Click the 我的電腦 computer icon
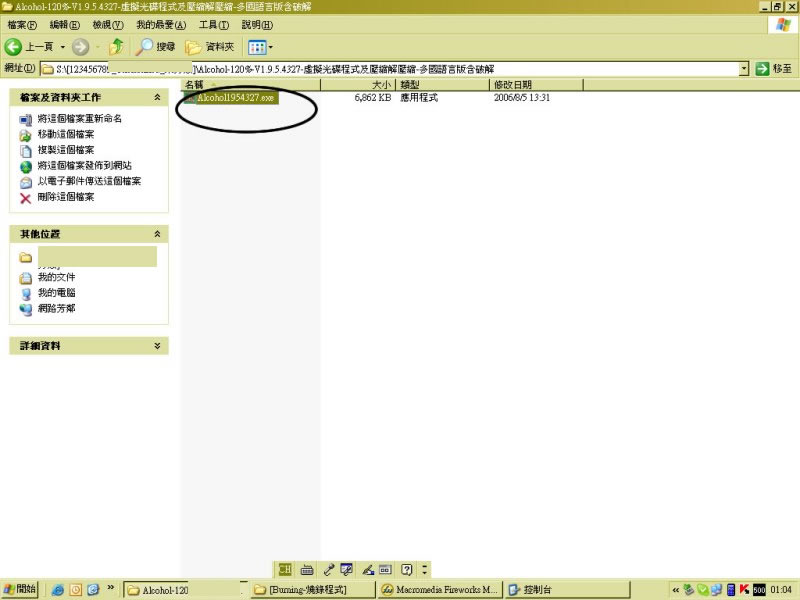 coord(26,294)
